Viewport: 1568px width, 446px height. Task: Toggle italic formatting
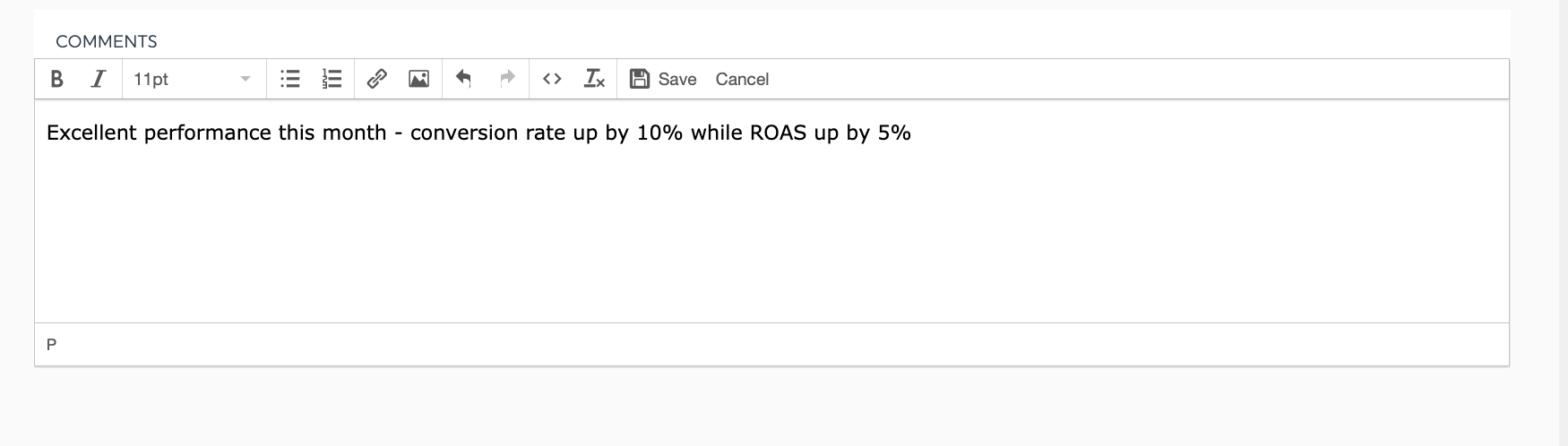[x=99, y=79]
